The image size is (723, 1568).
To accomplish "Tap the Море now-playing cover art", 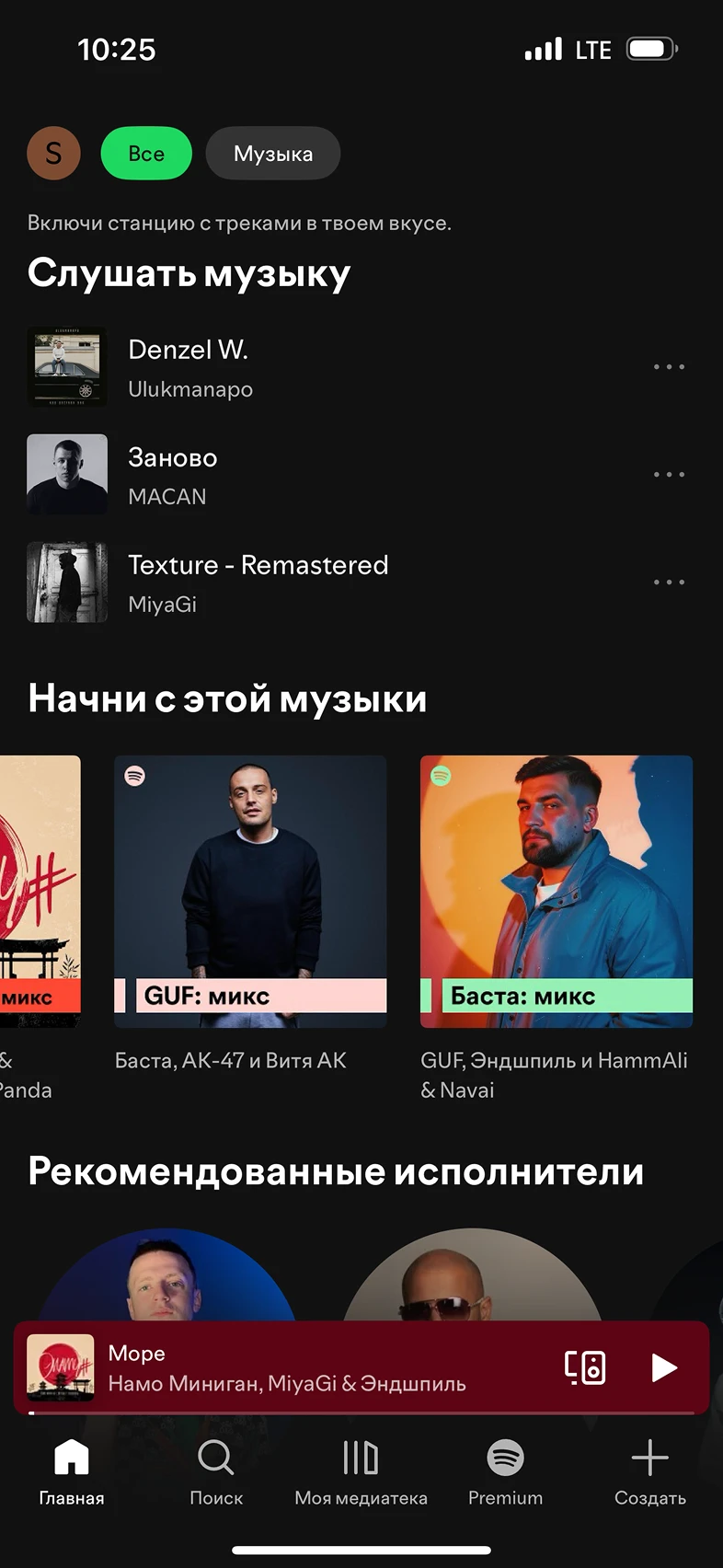I will point(61,1367).
